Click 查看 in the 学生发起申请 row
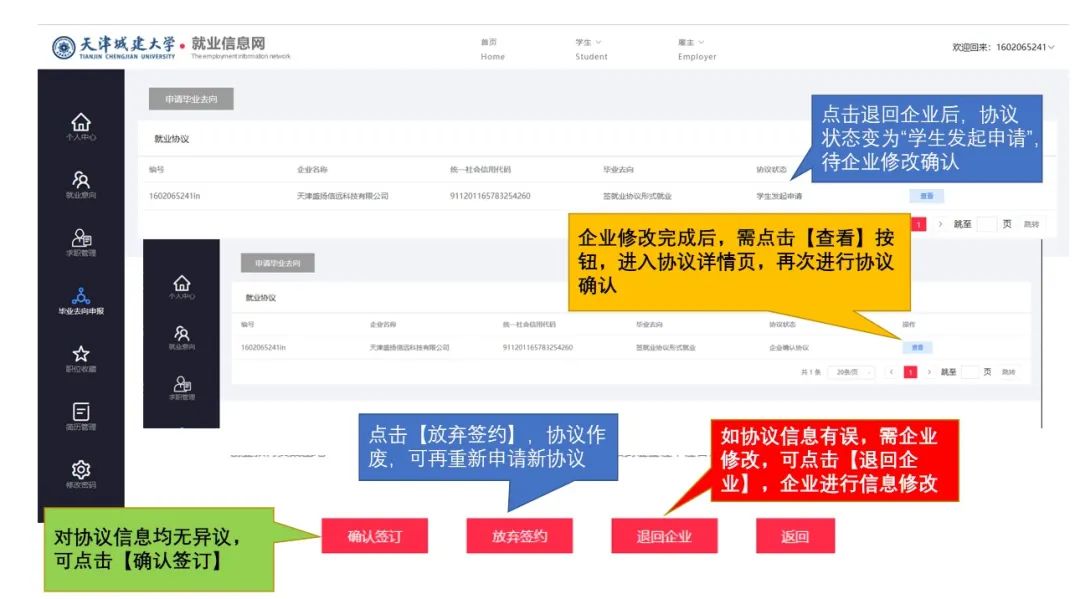1080x599 pixels. coord(925,196)
